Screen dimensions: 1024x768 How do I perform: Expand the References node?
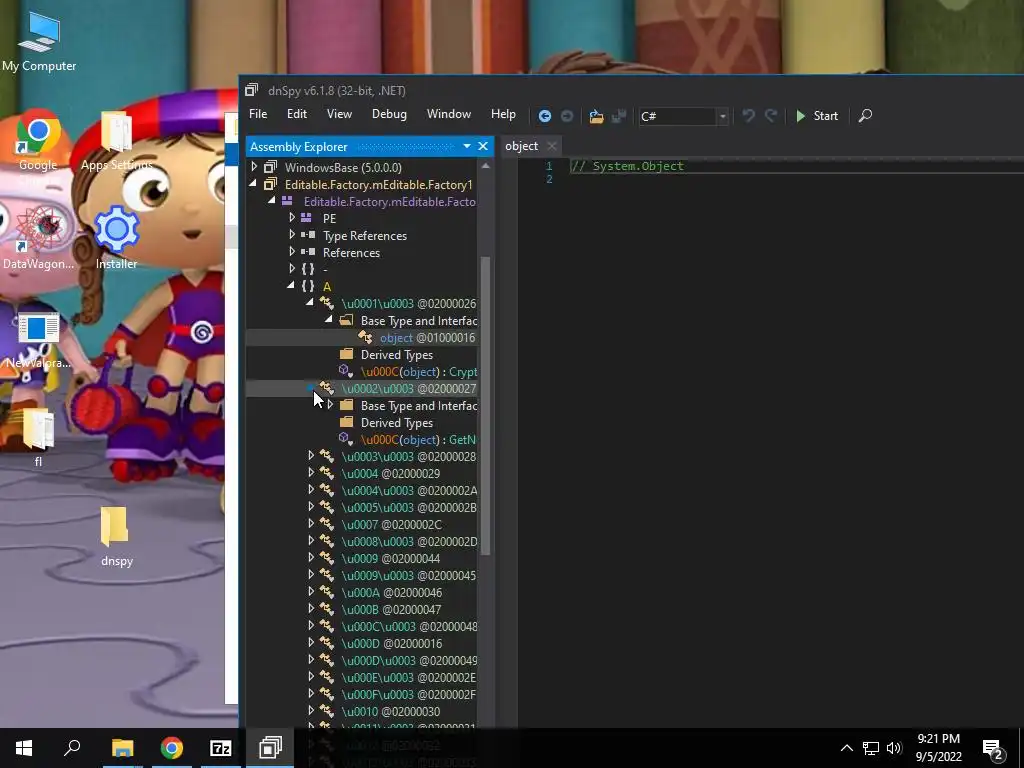(292, 252)
